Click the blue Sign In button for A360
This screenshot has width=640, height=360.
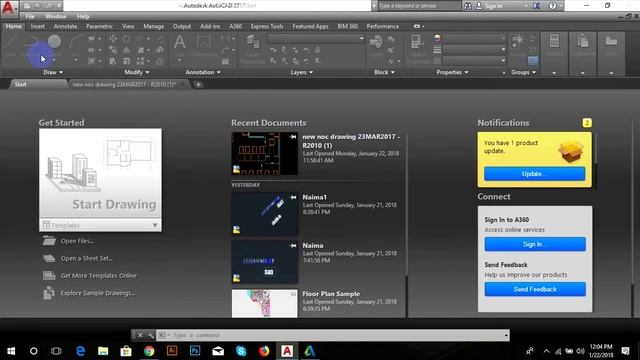pyautogui.click(x=535, y=244)
